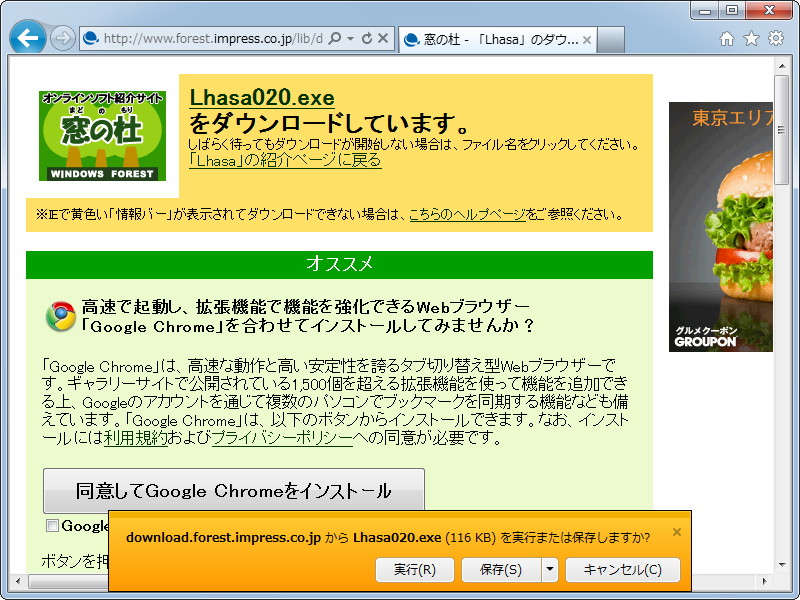Click the browser Forward arrow button
The height and width of the screenshot is (600, 800).
(x=63, y=38)
